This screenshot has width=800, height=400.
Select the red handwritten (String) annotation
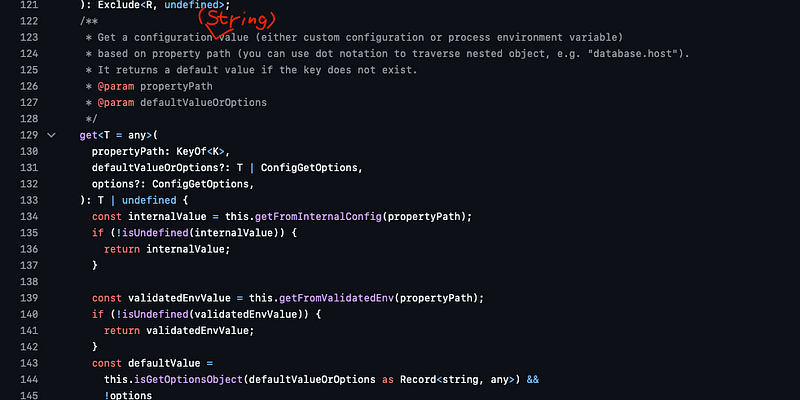236,23
